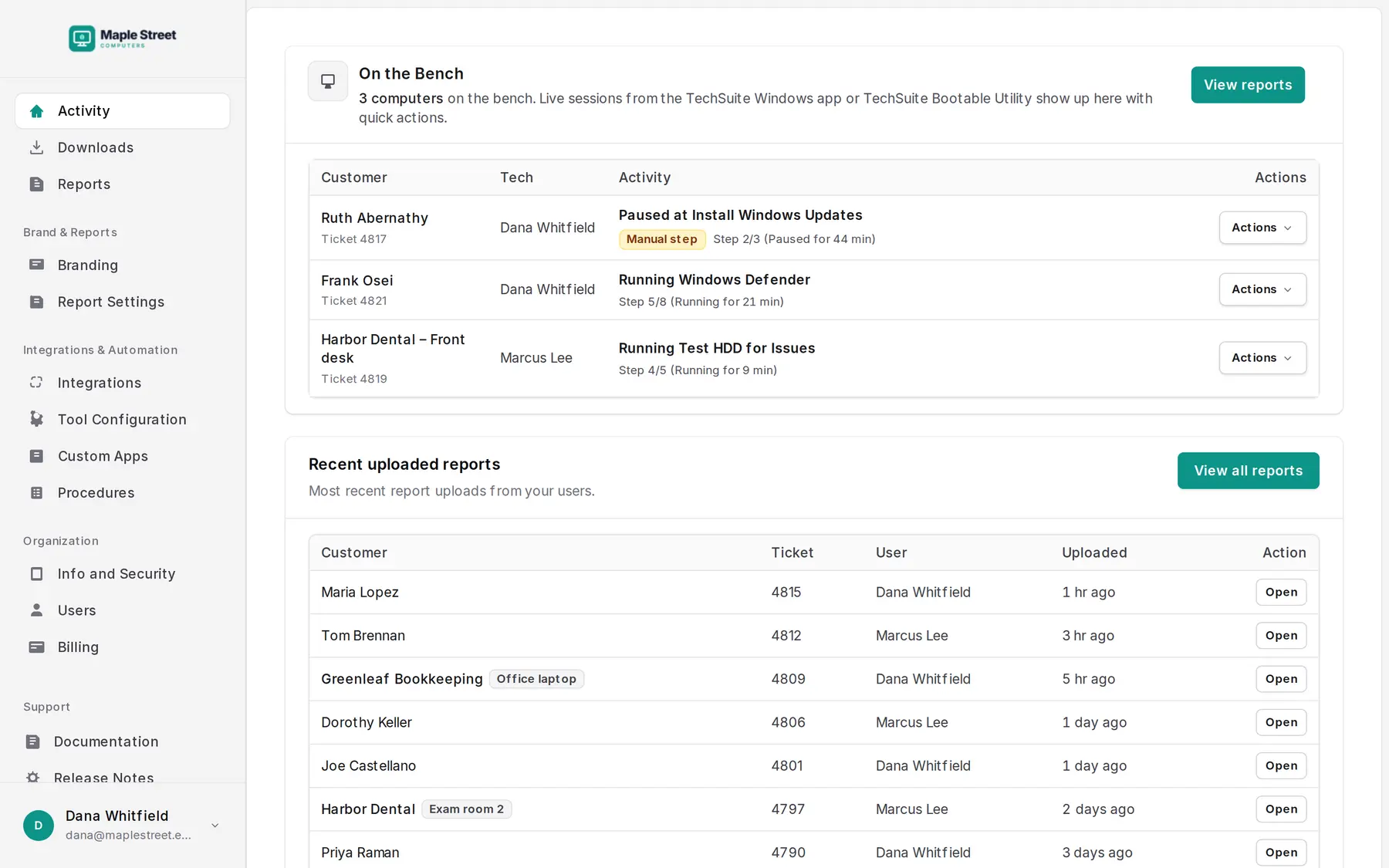Open the Harbor Dental Exam room 2 report

pyautogui.click(x=1281, y=809)
